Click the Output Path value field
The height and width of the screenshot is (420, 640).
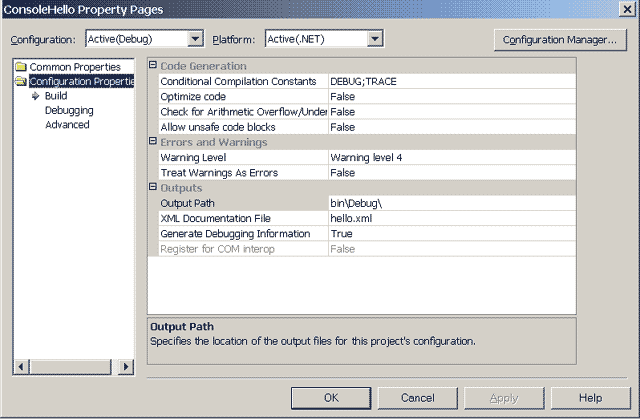click(452, 203)
